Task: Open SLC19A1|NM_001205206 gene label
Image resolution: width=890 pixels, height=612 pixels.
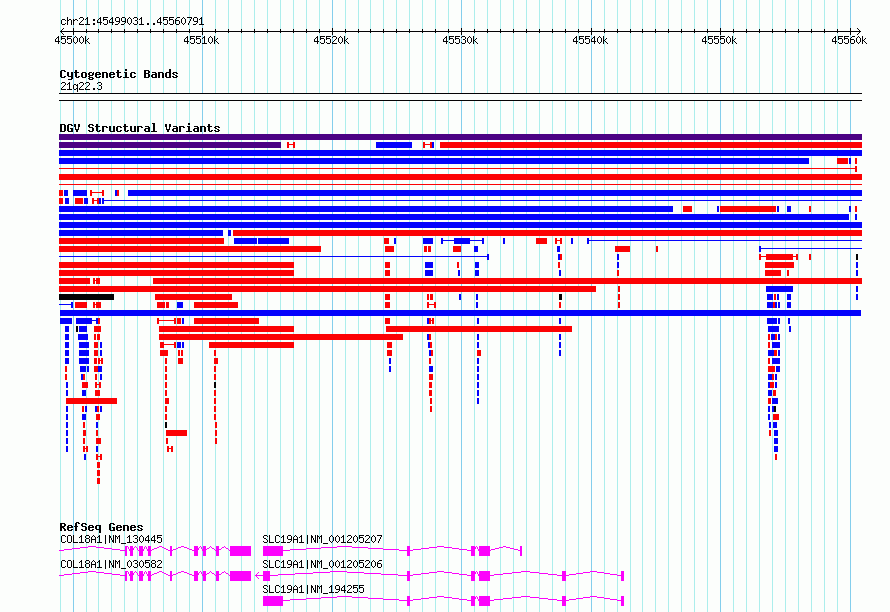Action: 322,564
